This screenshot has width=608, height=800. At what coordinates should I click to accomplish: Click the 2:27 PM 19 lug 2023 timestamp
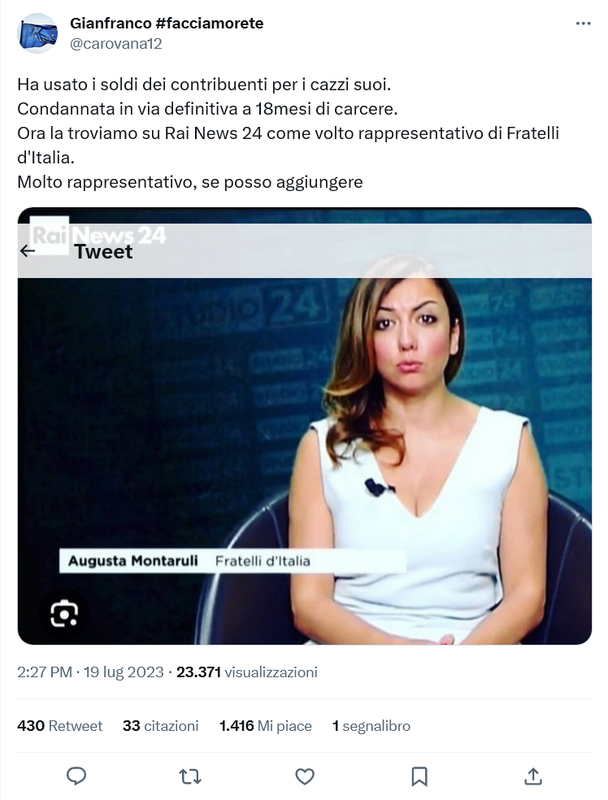point(92,673)
